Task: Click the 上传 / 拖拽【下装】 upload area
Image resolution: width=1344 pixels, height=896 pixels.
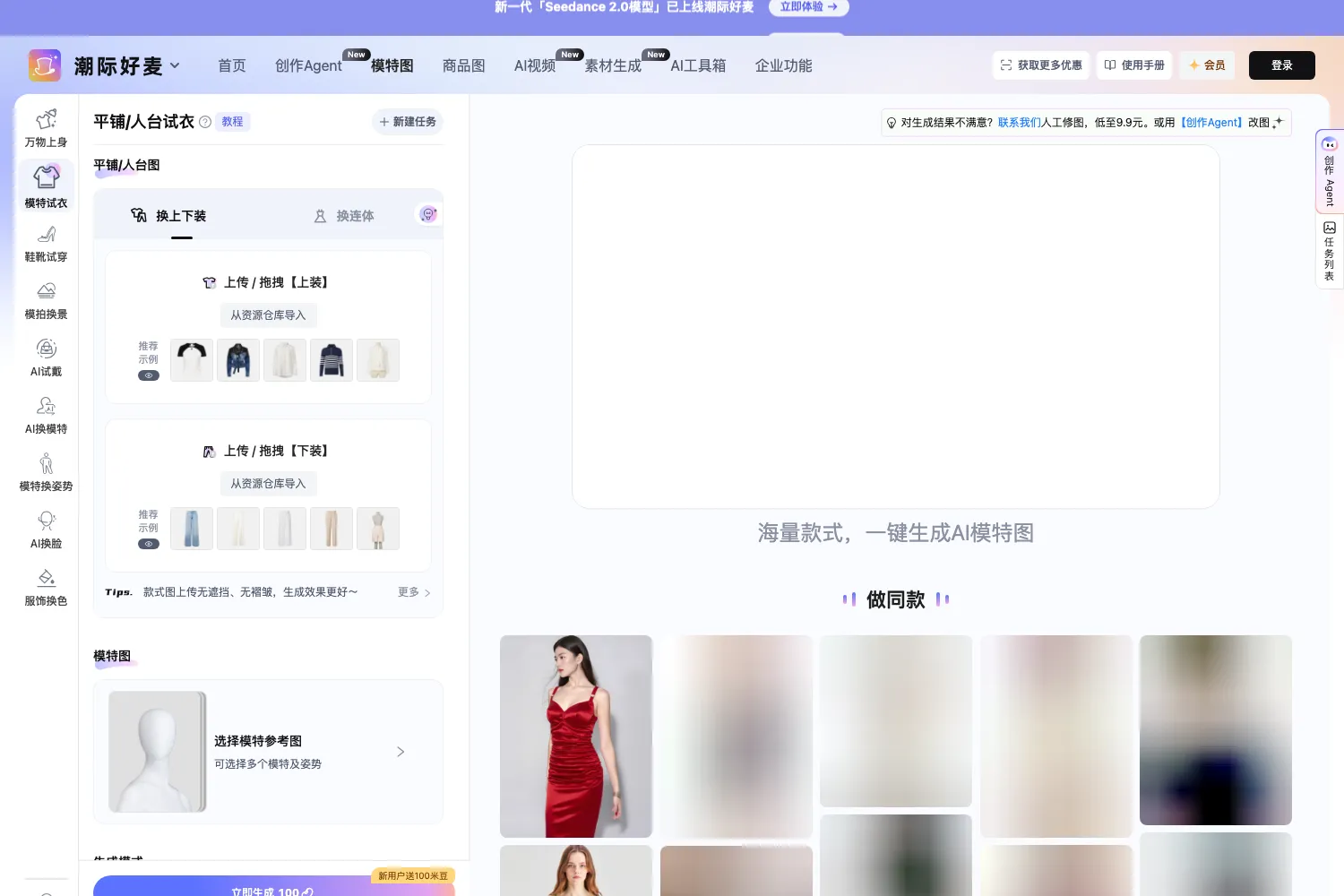Action: (268, 451)
